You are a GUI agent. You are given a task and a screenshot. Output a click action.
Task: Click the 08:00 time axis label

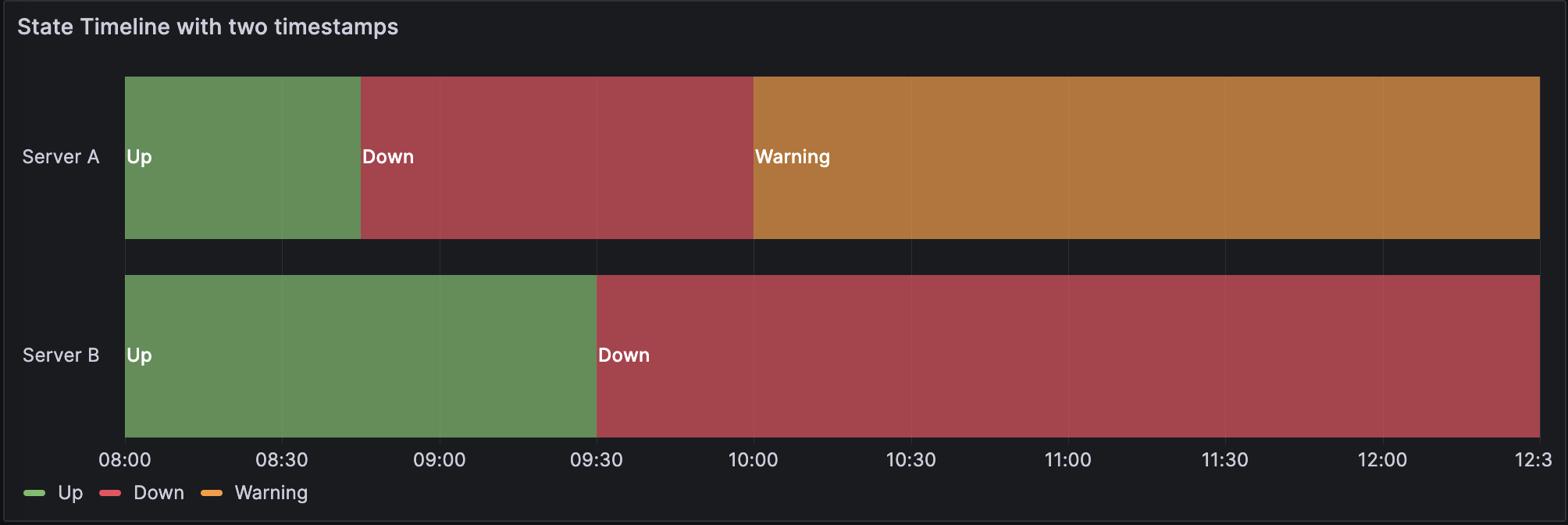pos(125,460)
